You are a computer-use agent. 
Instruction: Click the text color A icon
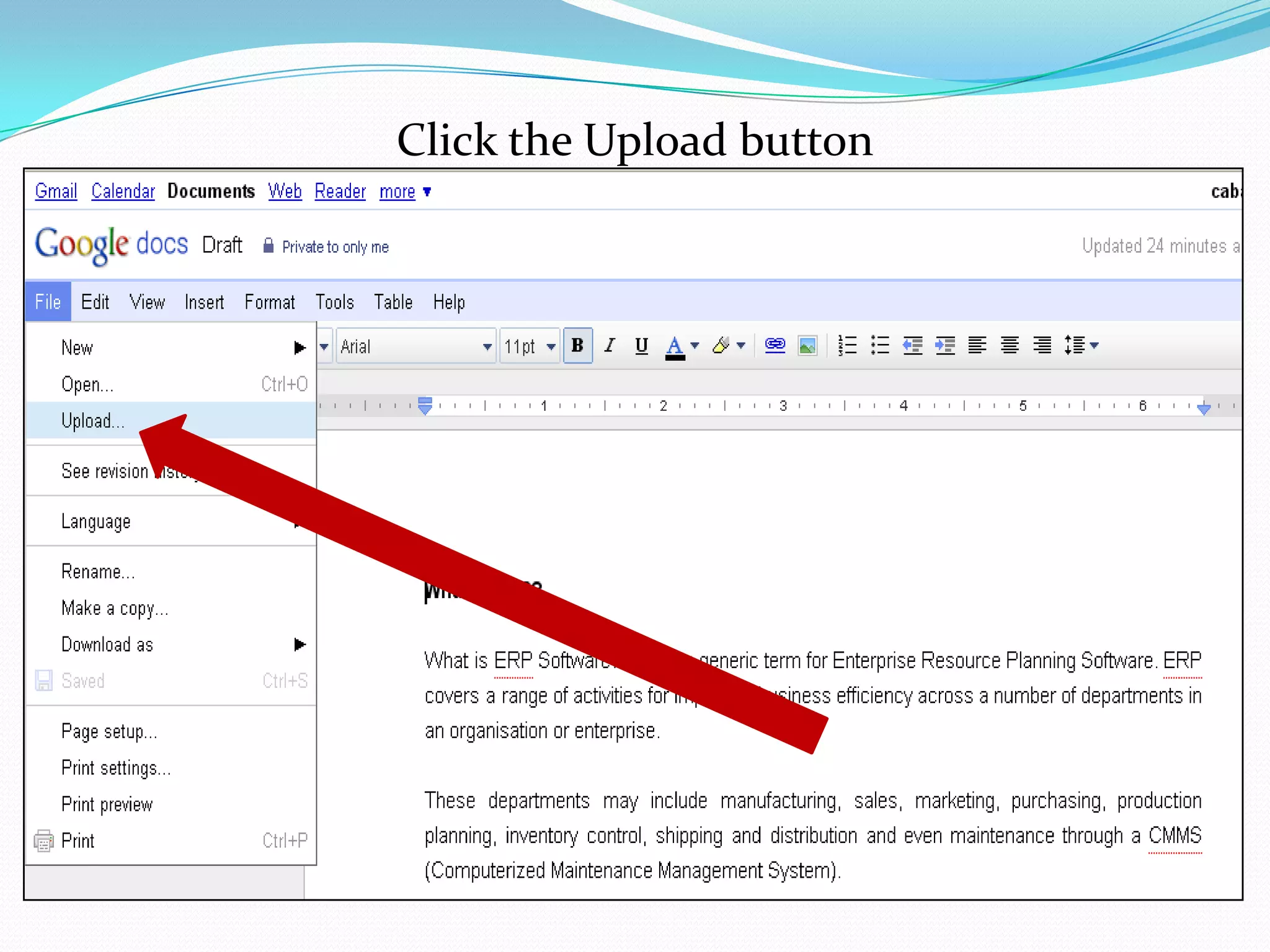point(675,347)
